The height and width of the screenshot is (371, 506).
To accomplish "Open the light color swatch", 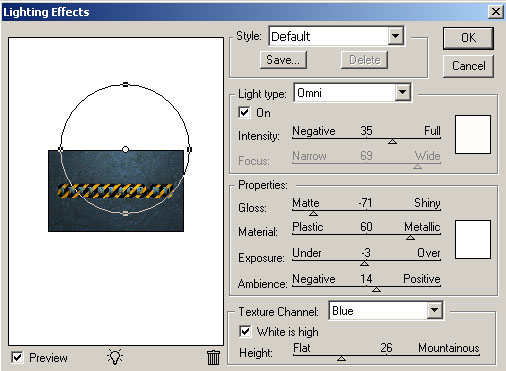I will coord(473,134).
